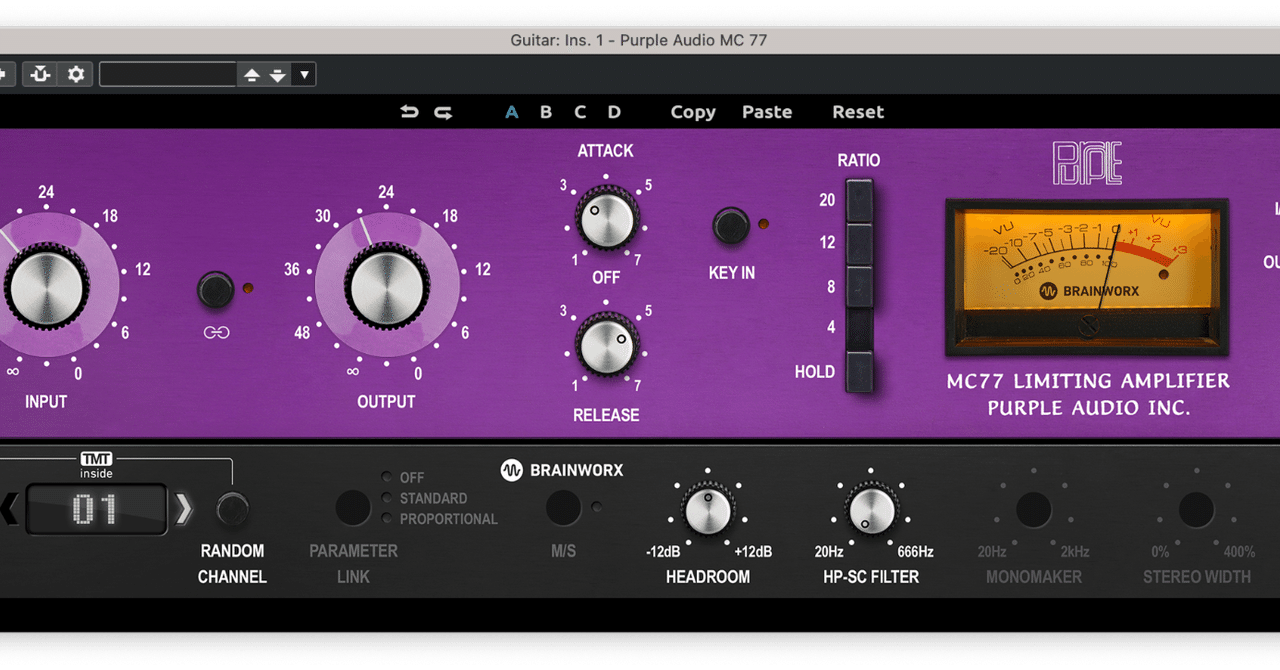Go to next TMT channel with right chevron
The height and width of the screenshot is (670, 1280).
[183, 510]
